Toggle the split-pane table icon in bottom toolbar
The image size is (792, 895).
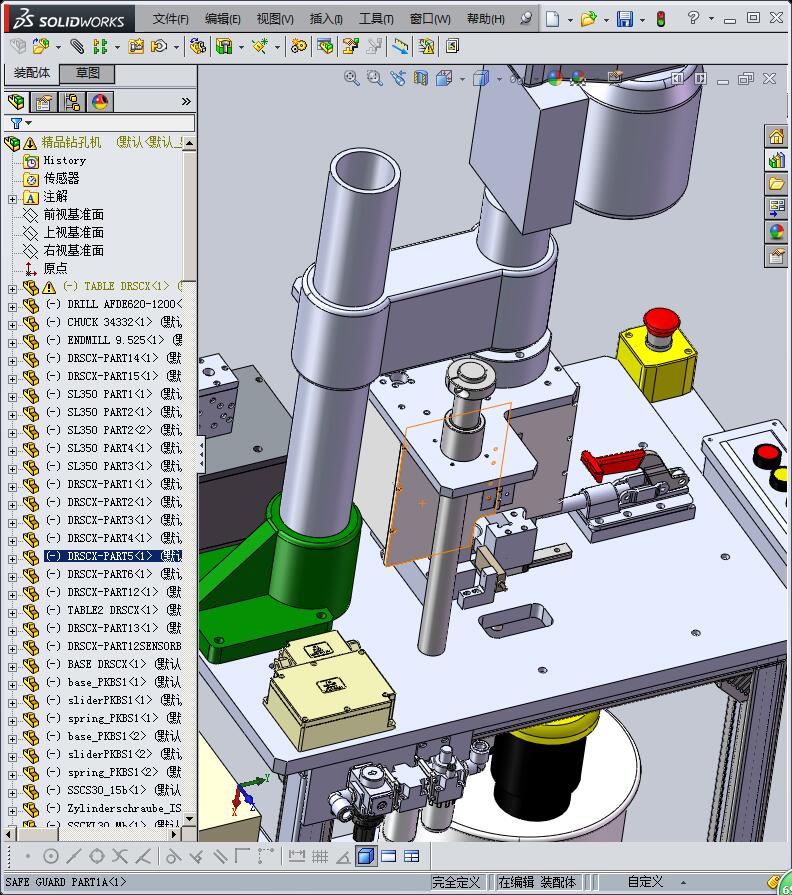[x=411, y=856]
